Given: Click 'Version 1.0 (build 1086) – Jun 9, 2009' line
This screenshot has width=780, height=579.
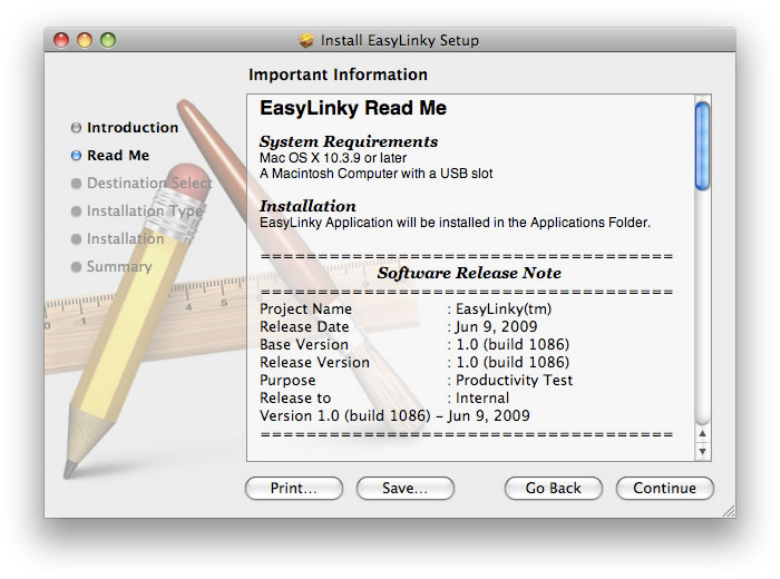Looking at the screenshot, I should 394,416.
